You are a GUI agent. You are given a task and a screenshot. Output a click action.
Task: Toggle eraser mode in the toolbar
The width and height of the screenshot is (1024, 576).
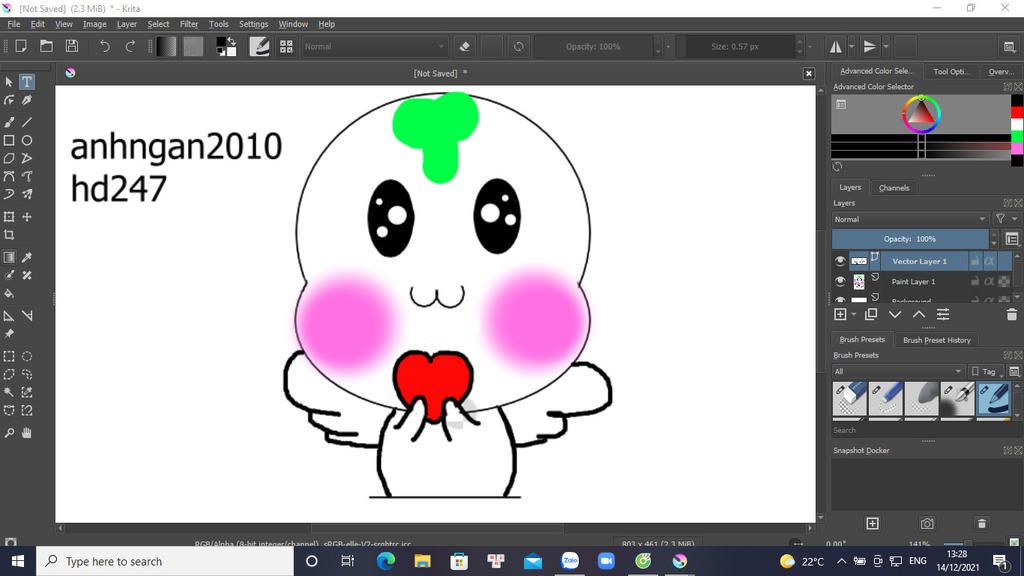coord(464,46)
